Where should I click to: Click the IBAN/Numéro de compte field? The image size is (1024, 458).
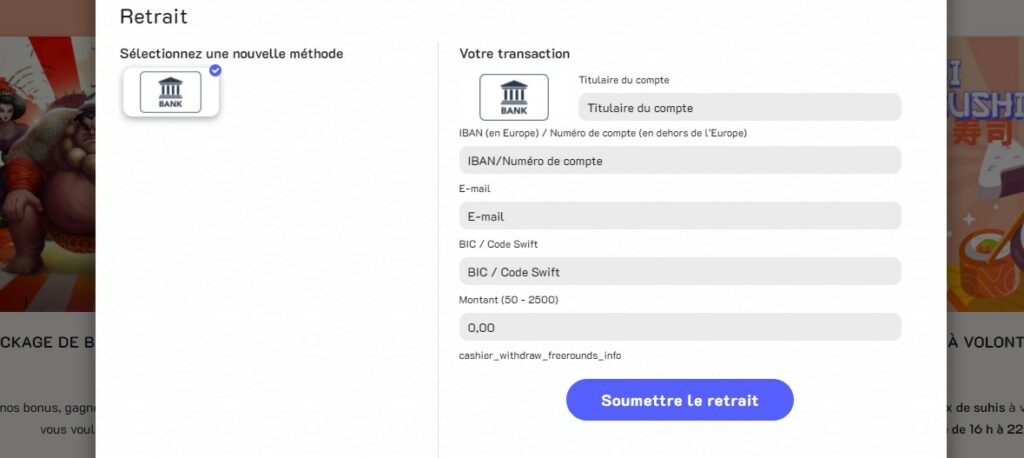click(x=680, y=160)
